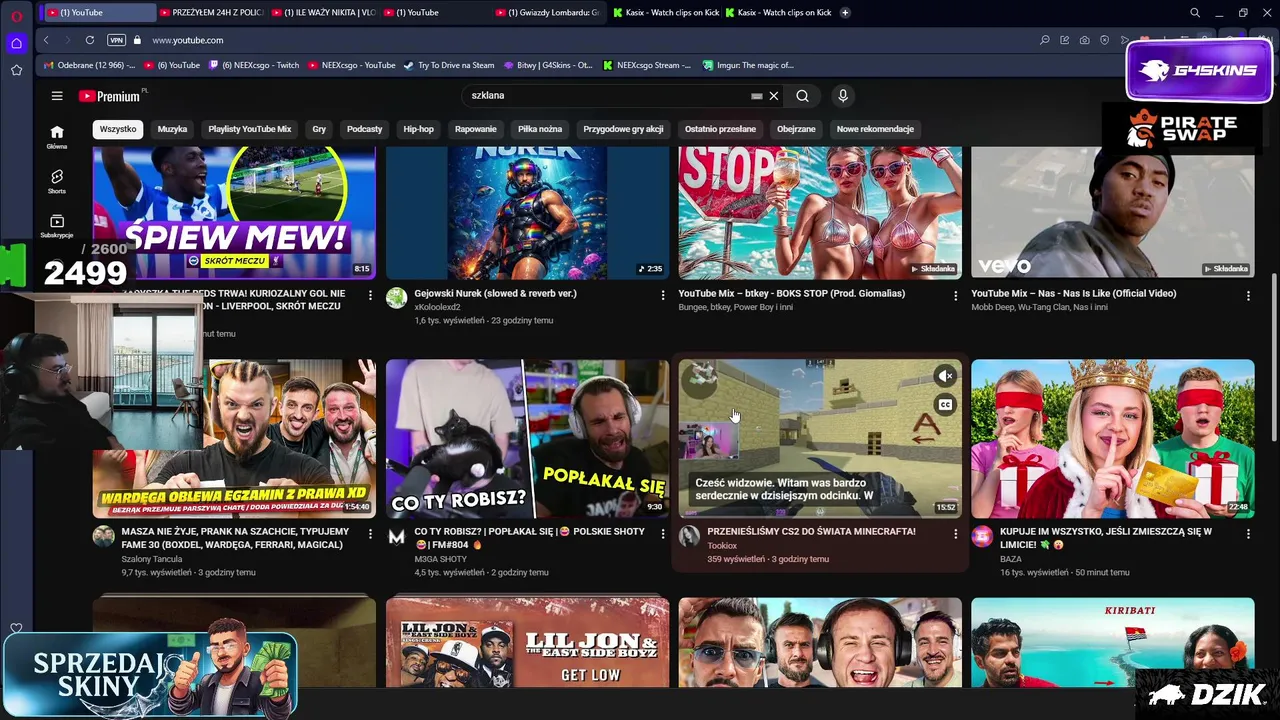Screen dimensions: 1280x720
Task: Open Shorts in the YouTube sidebar
Action: click(x=57, y=181)
